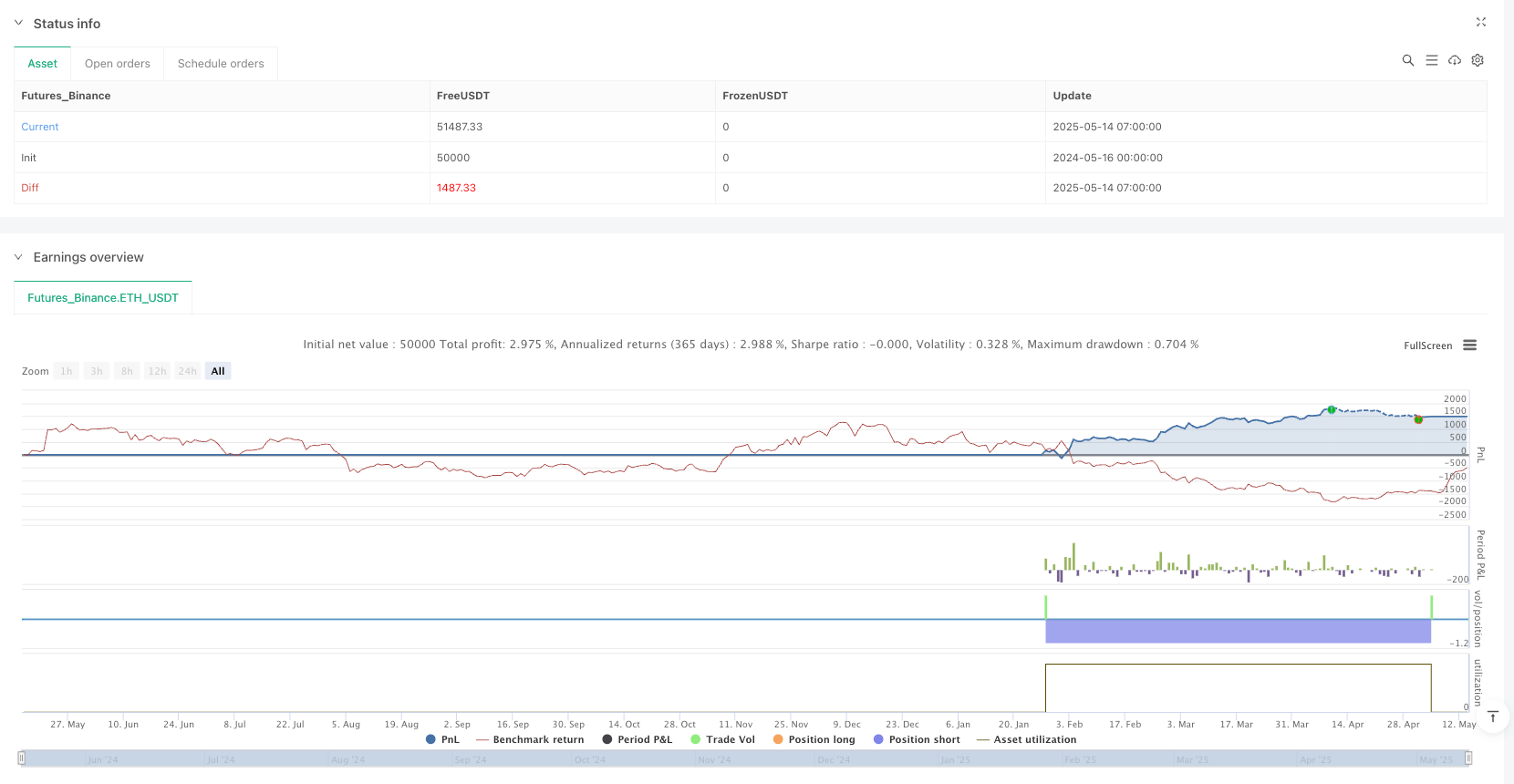The height and width of the screenshot is (784, 1514).
Task: Switch to the Schedule orders tab
Action: click(221, 64)
